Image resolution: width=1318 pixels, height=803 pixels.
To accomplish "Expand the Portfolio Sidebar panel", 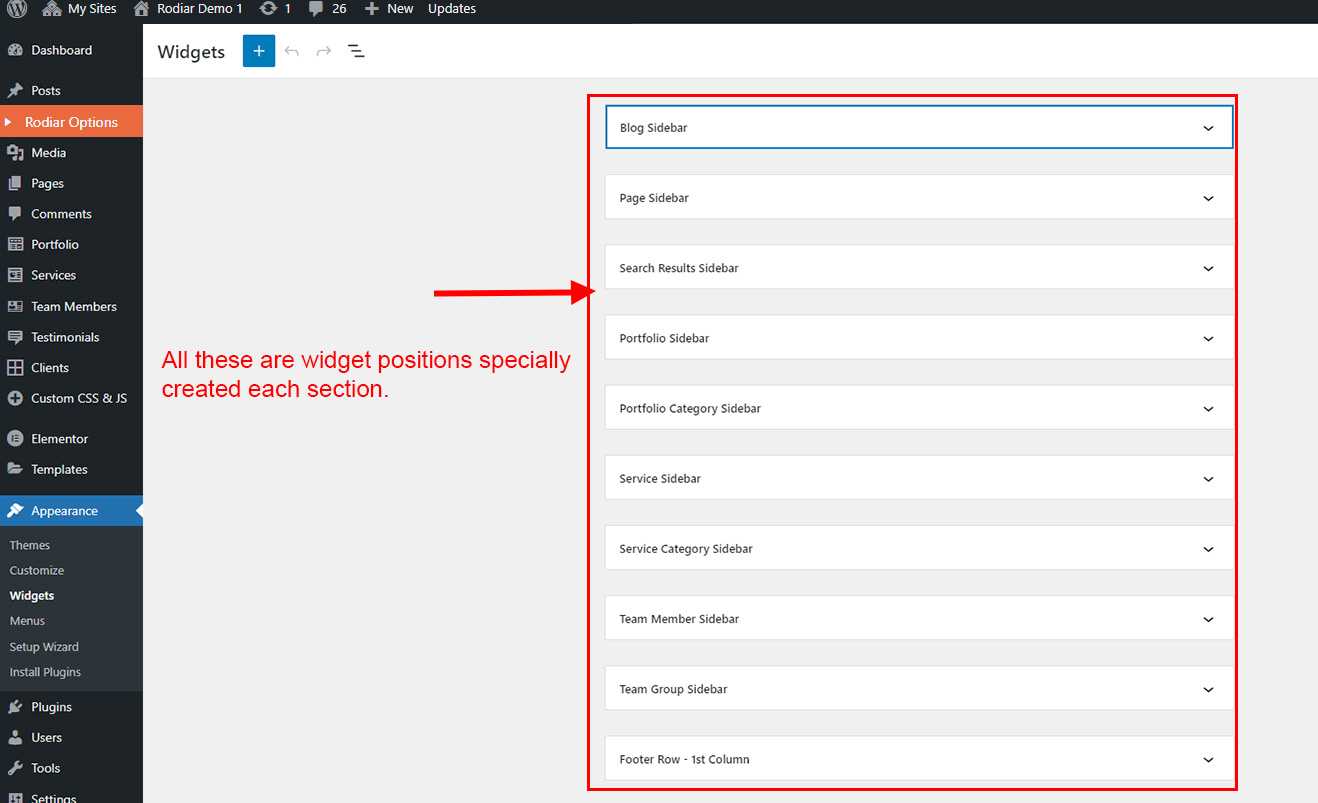I will point(1208,338).
